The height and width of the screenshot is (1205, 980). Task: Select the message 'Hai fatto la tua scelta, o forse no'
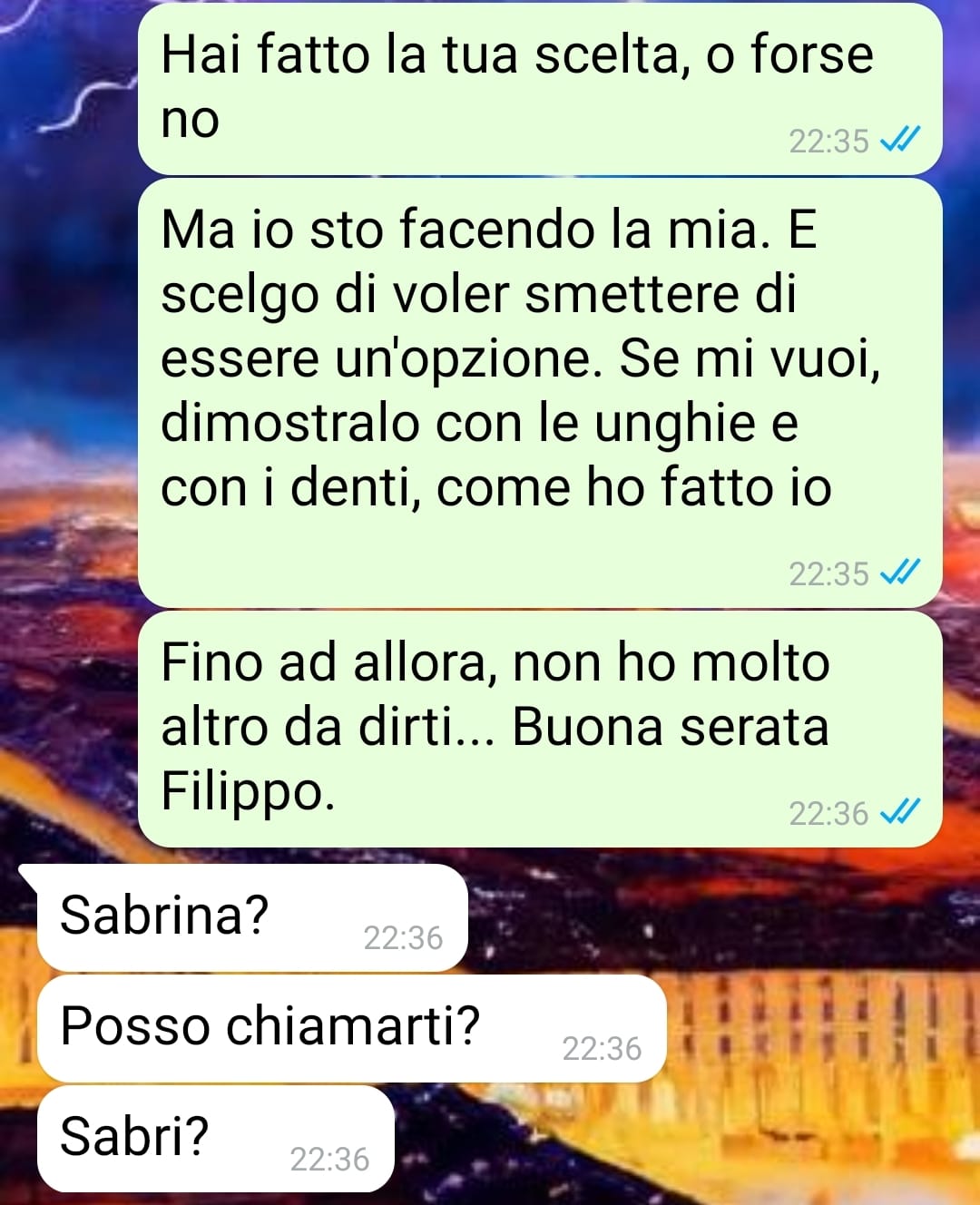coord(540,88)
